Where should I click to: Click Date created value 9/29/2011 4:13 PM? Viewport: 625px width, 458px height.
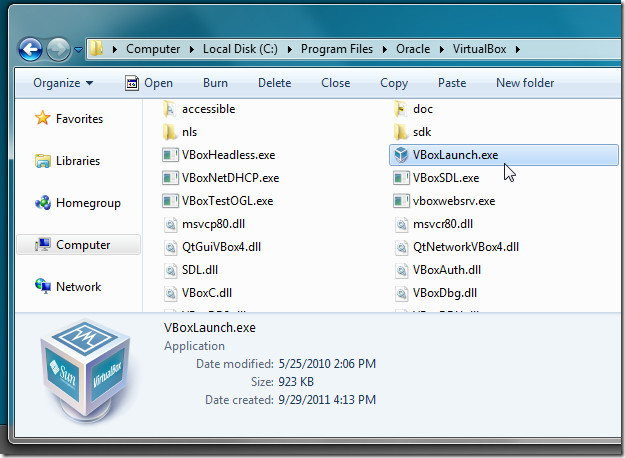click(x=327, y=400)
